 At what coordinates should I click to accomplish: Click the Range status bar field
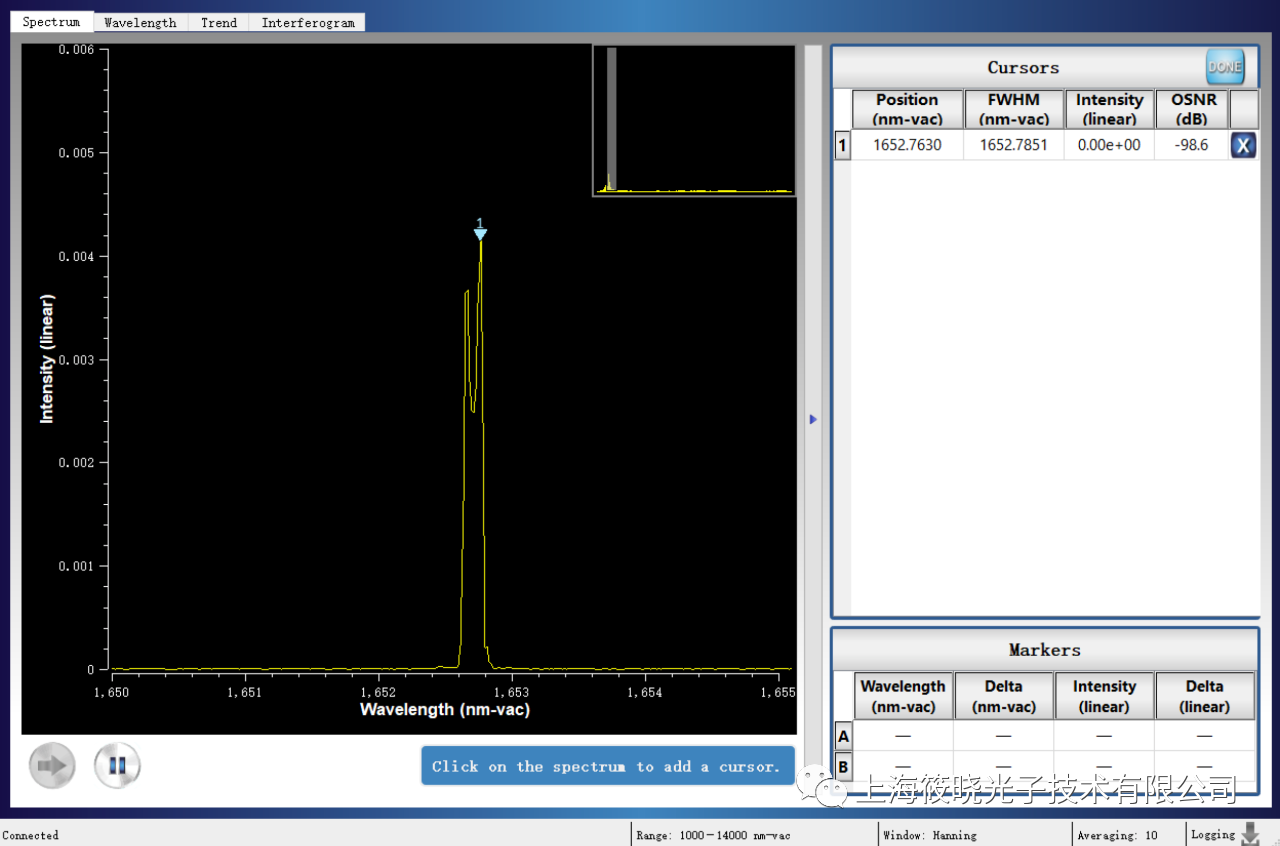pos(712,835)
